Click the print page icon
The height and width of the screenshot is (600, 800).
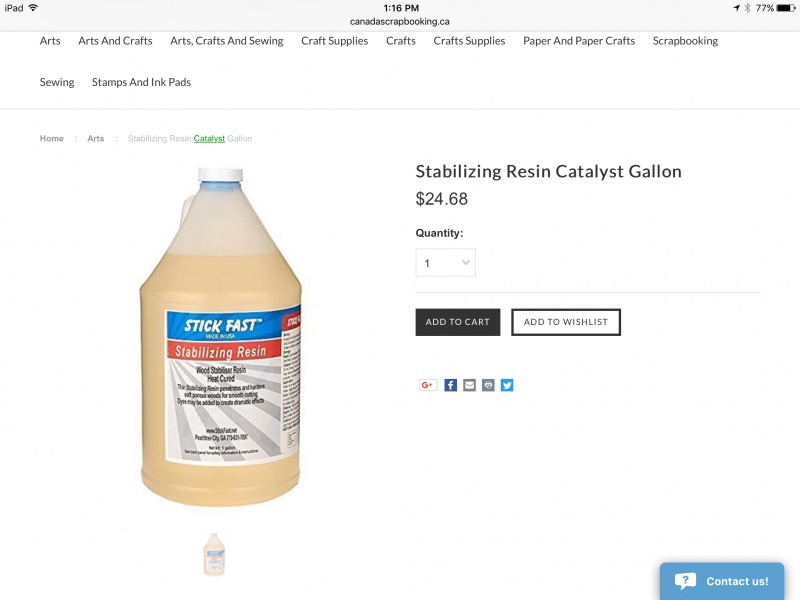(x=488, y=385)
